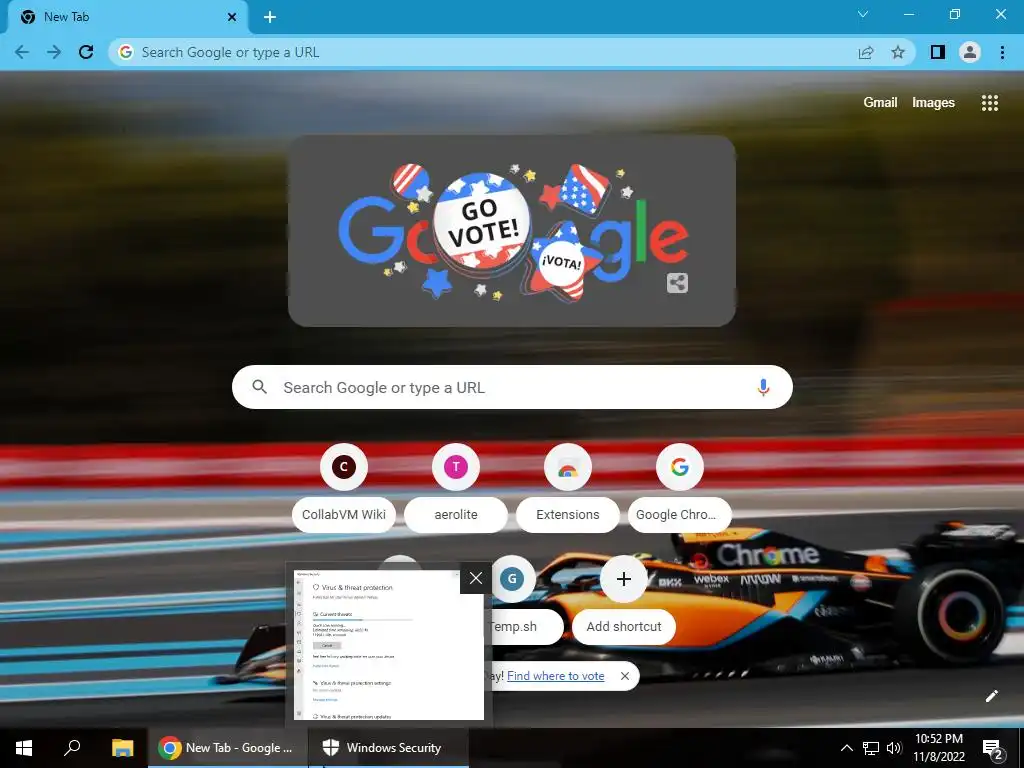The height and width of the screenshot is (768, 1024).
Task: Select the New Tab - Google Chrome taskbar button
Action: click(228, 748)
